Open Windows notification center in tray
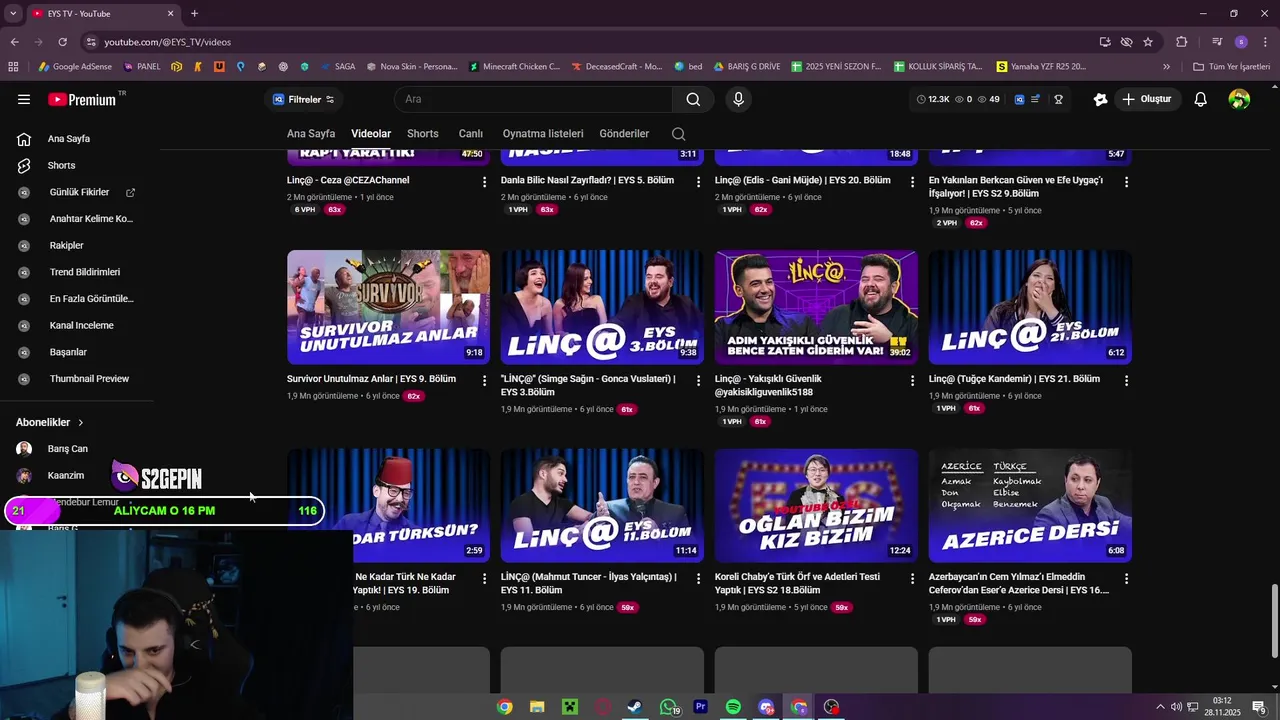The height and width of the screenshot is (720, 1280). [x=1259, y=707]
